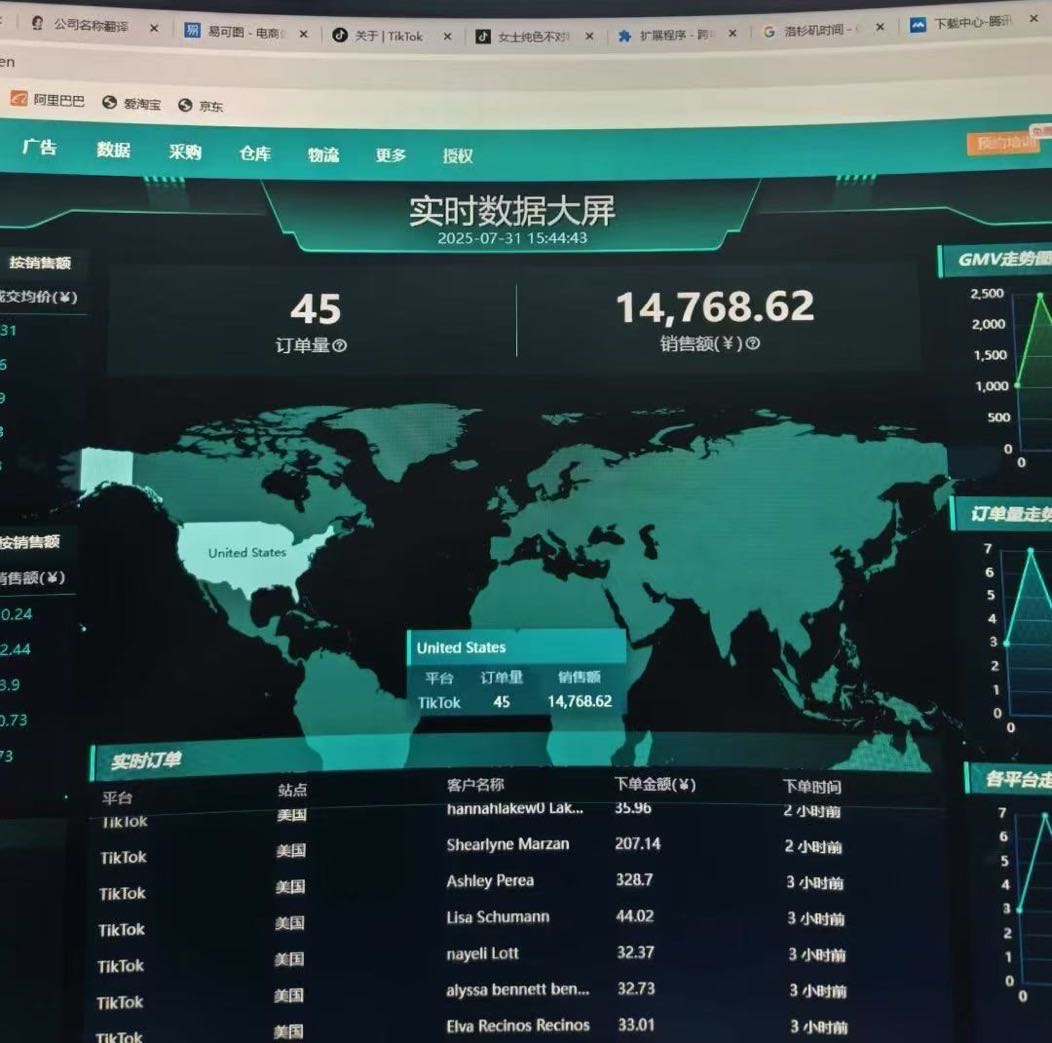Close the 易可图 tab
The image size is (1052, 1043).
[x=303, y=34]
